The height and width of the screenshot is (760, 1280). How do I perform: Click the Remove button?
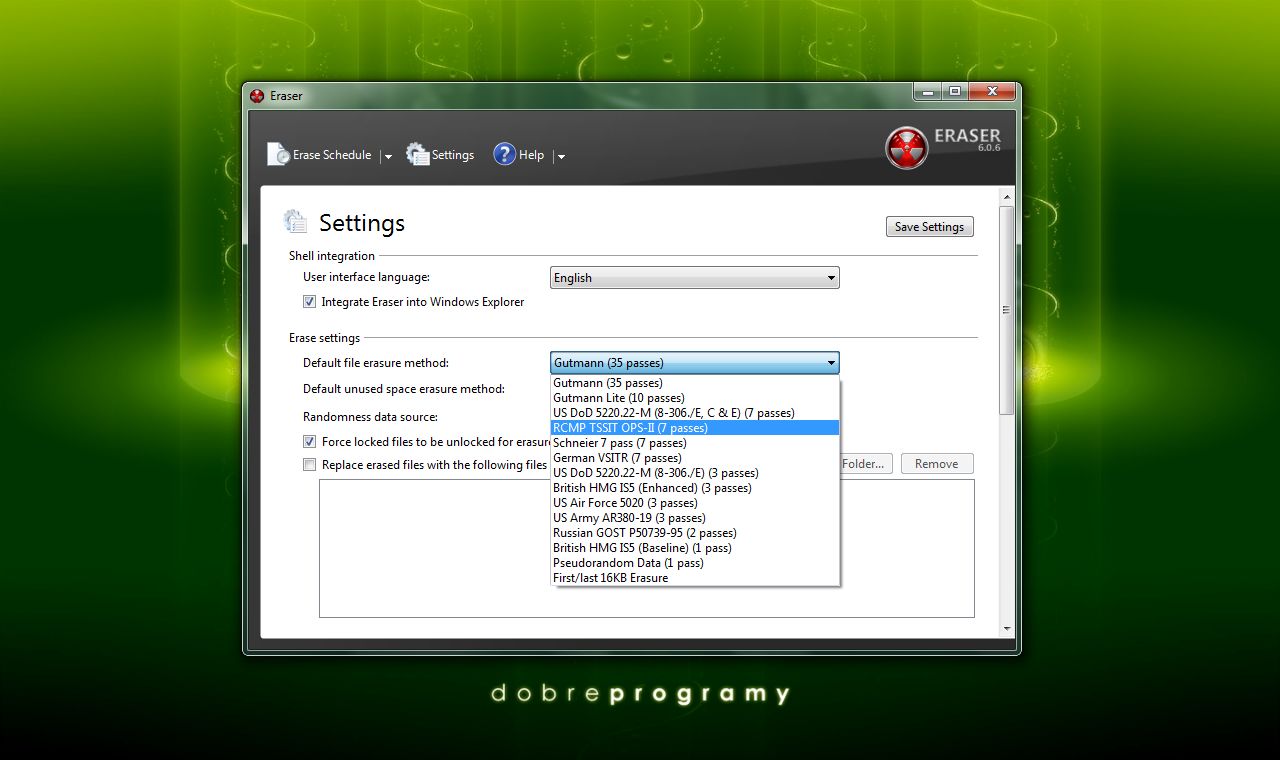coord(937,464)
